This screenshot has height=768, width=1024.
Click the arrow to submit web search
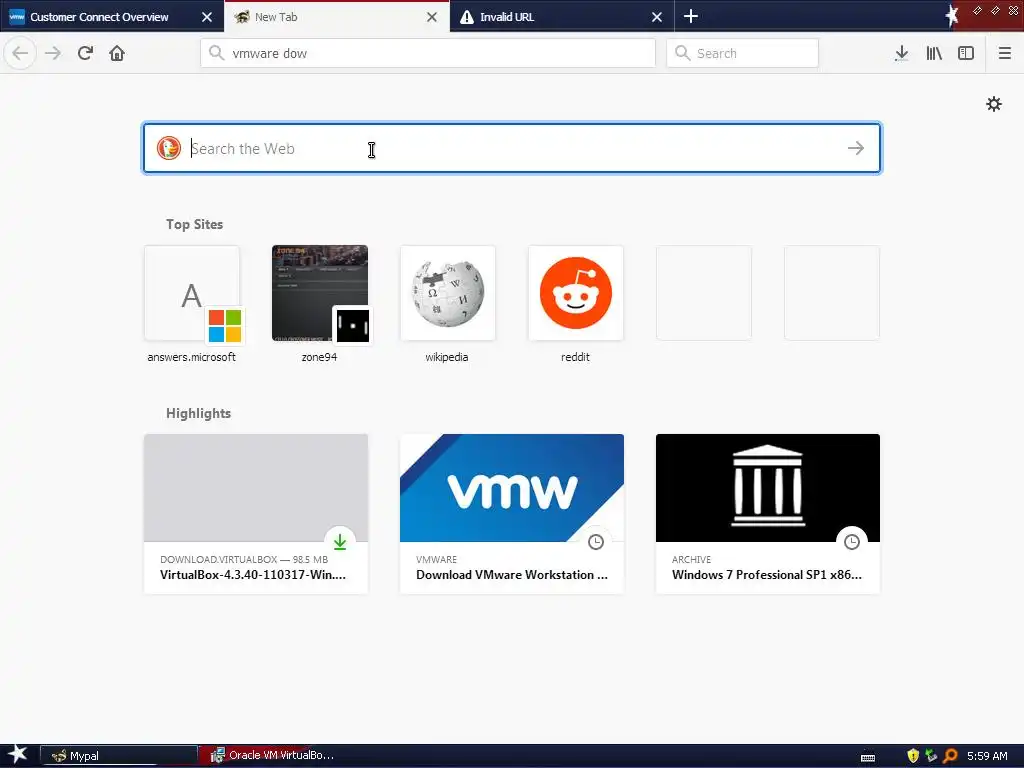(856, 148)
